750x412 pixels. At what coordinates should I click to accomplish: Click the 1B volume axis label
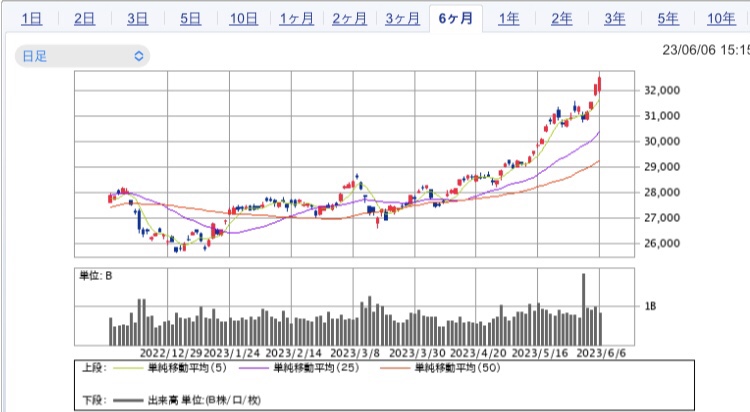(x=650, y=306)
